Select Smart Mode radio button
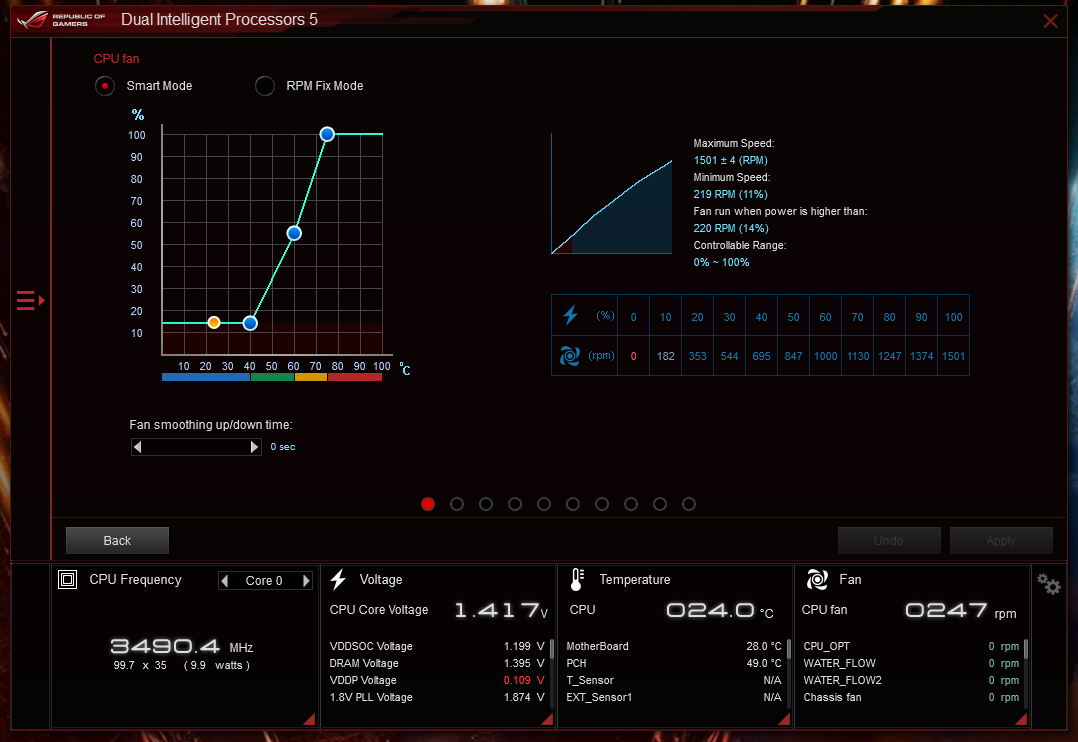The width and height of the screenshot is (1078, 742). click(104, 86)
